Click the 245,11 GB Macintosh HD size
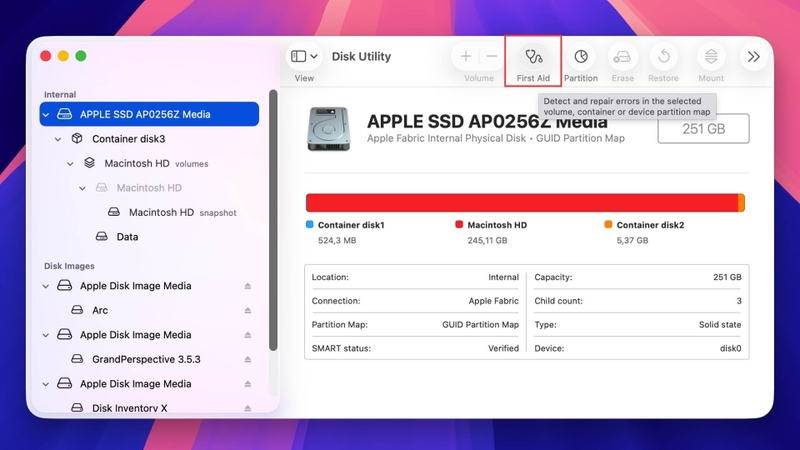This screenshot has width=800, height=450. (487, 240)
